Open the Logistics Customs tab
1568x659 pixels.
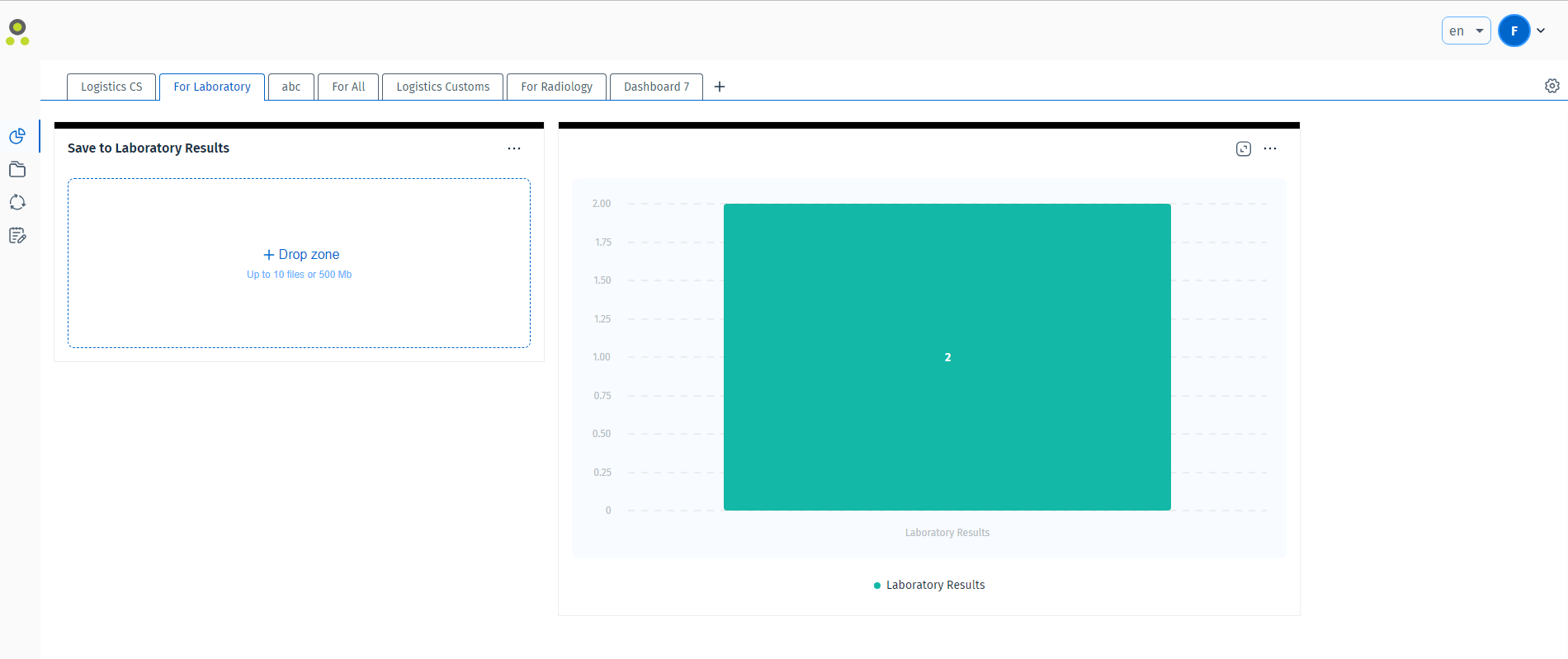pos(443,87)
